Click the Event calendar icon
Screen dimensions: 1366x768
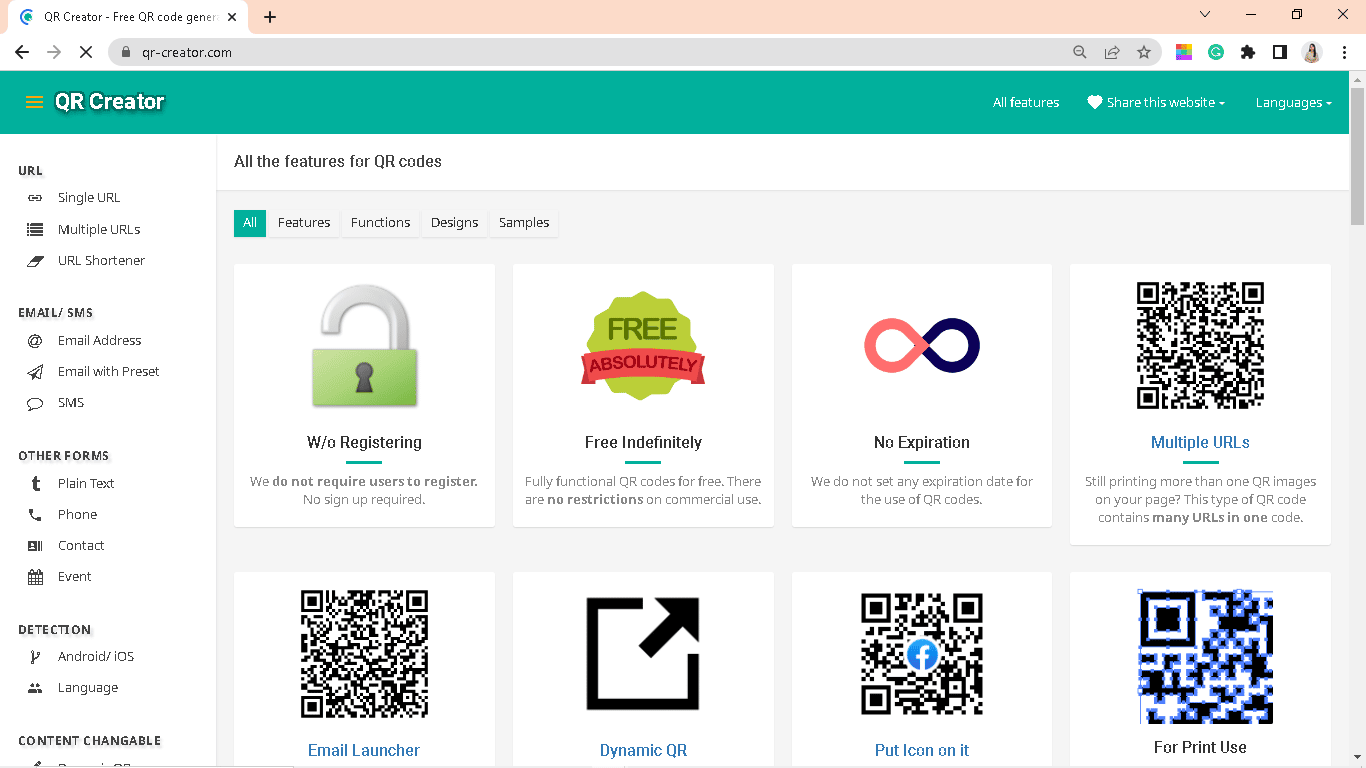(35, 577)
